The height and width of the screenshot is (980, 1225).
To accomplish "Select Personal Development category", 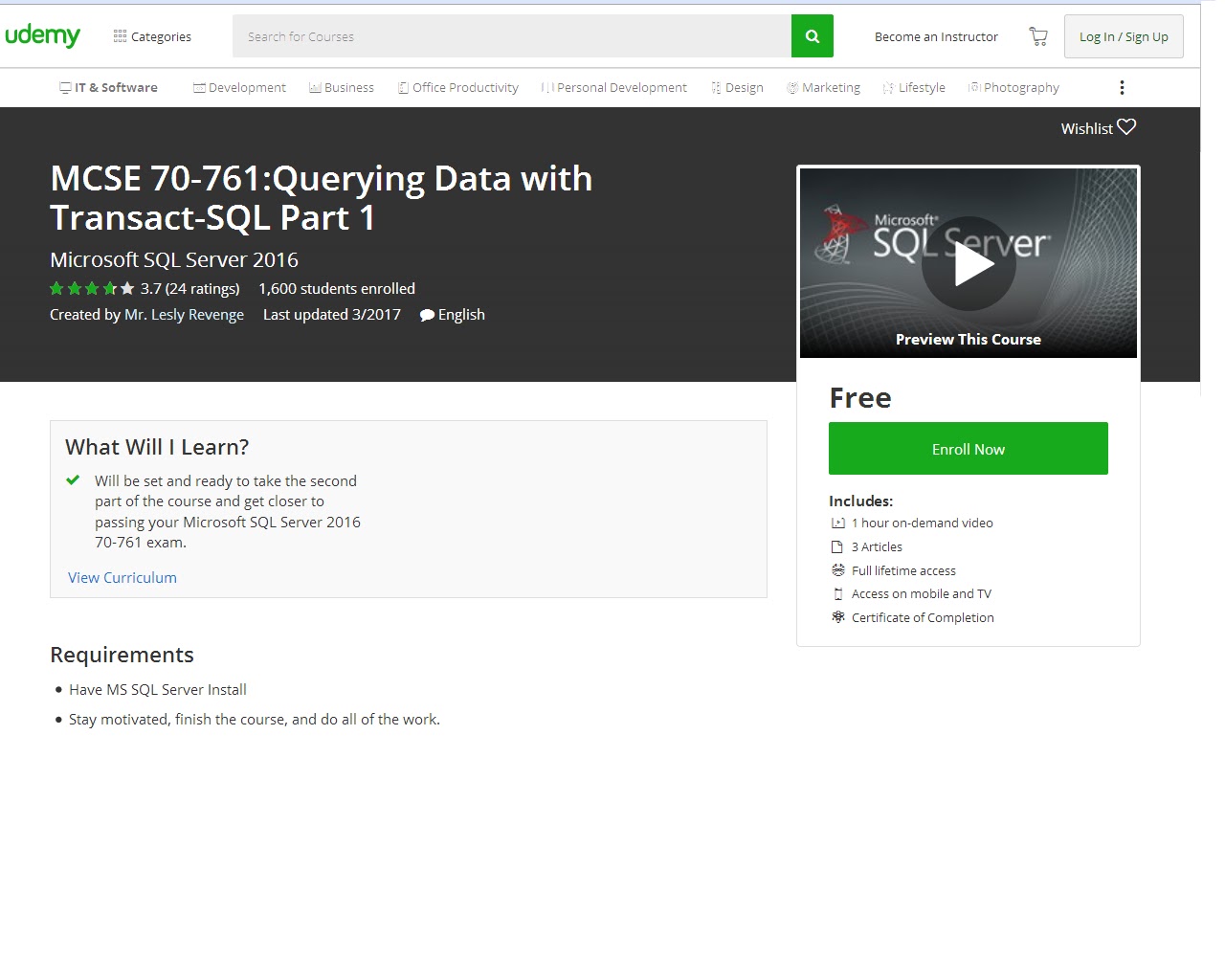I will 614,87.
